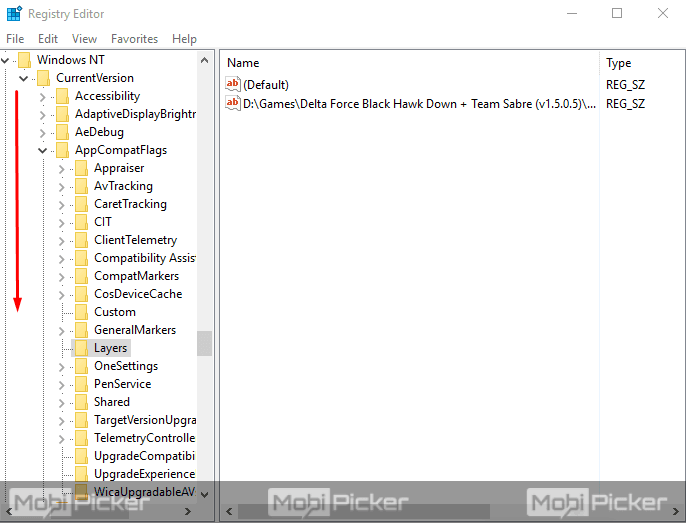686x523 pixels.
Task: Click the CIT folder icon
Action: [81, 222]
